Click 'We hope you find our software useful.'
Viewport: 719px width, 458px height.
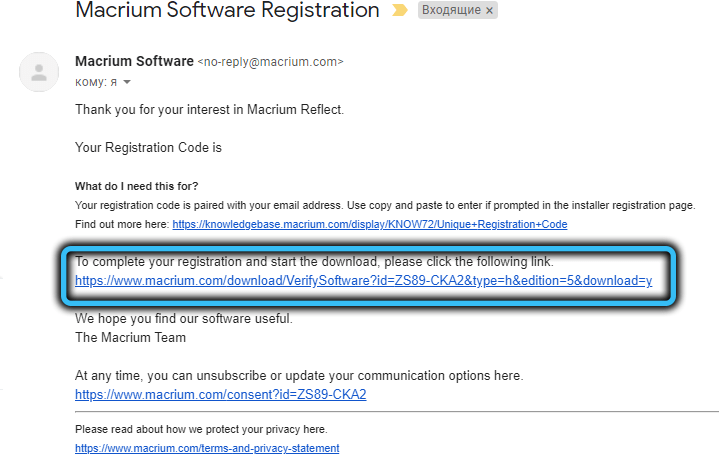tap(183, 319)
